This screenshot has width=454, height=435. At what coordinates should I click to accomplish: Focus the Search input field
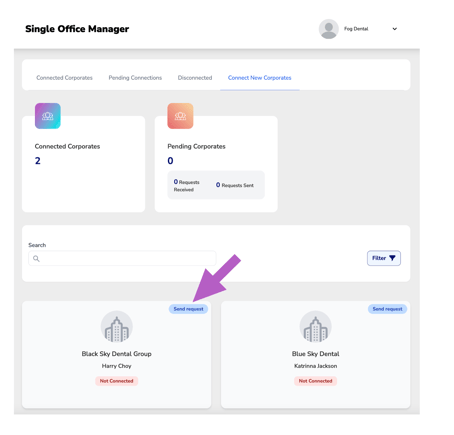tap(122, 258)
